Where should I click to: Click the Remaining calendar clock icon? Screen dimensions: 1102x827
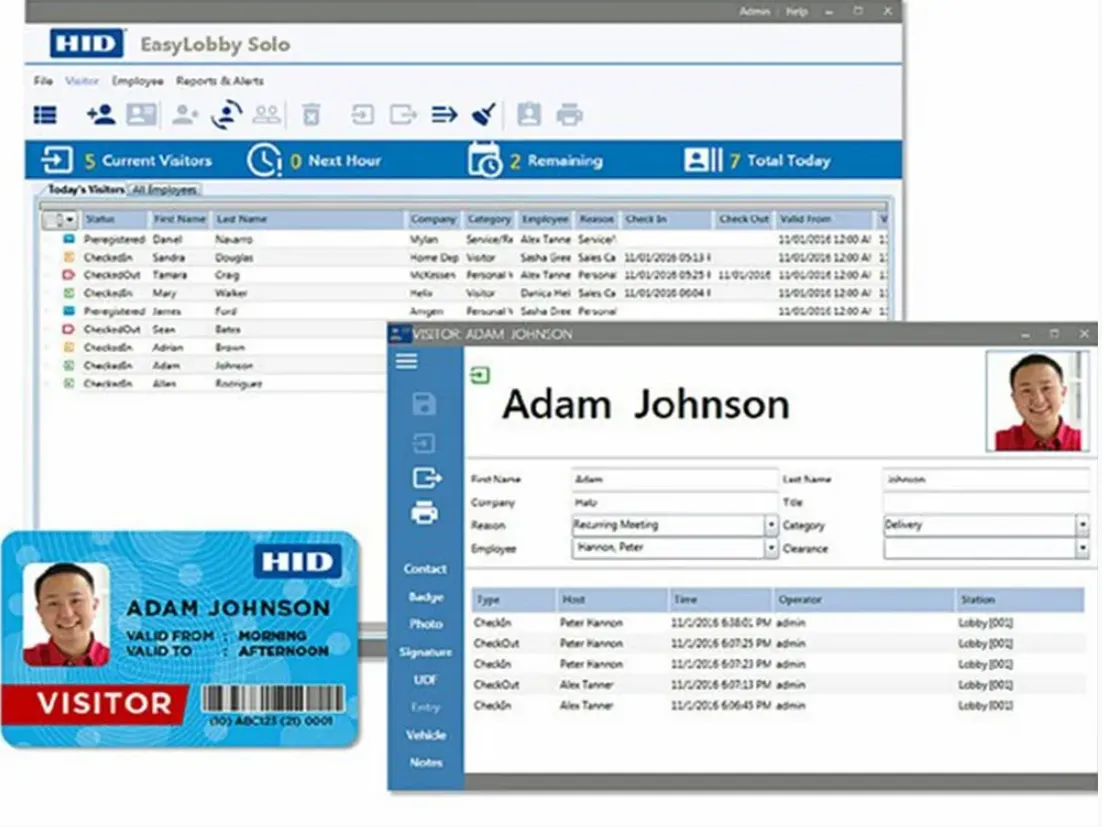(x=485, y=160)
